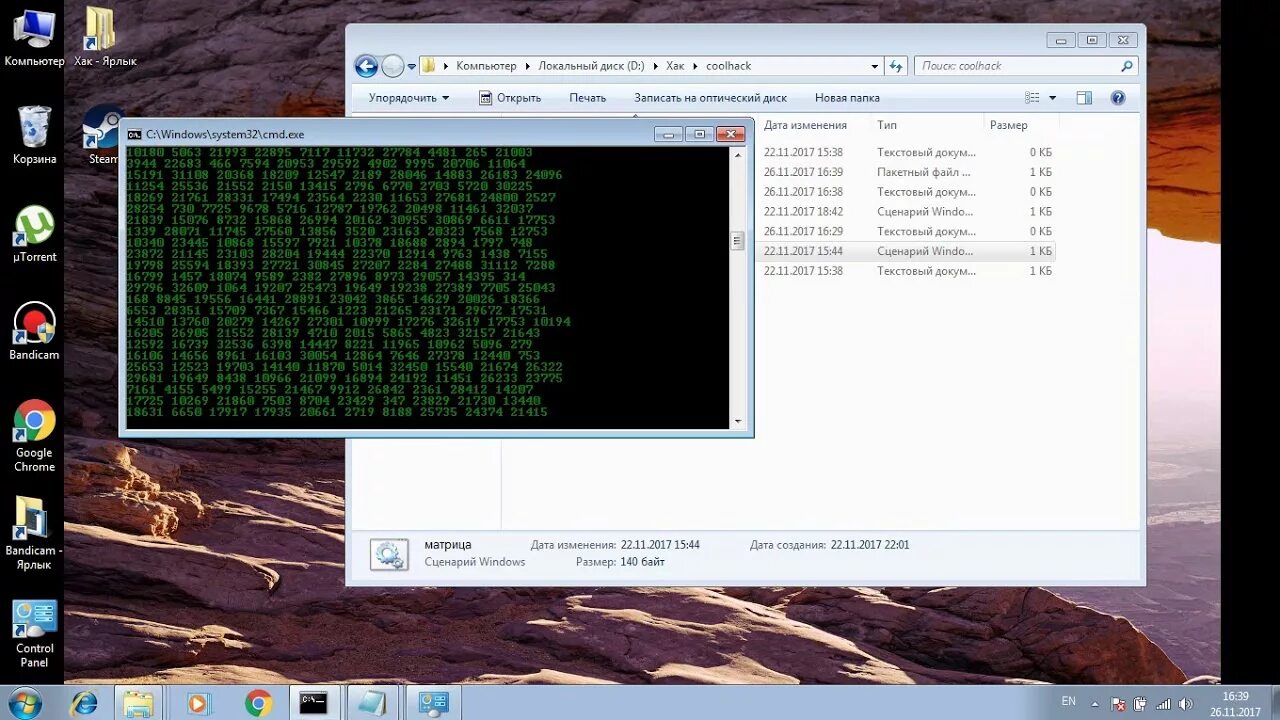Image resolution: width=1280 pixels, height=720 pixels.
Task: Click the Explorer Back arrow button
Action: [366, 66]
